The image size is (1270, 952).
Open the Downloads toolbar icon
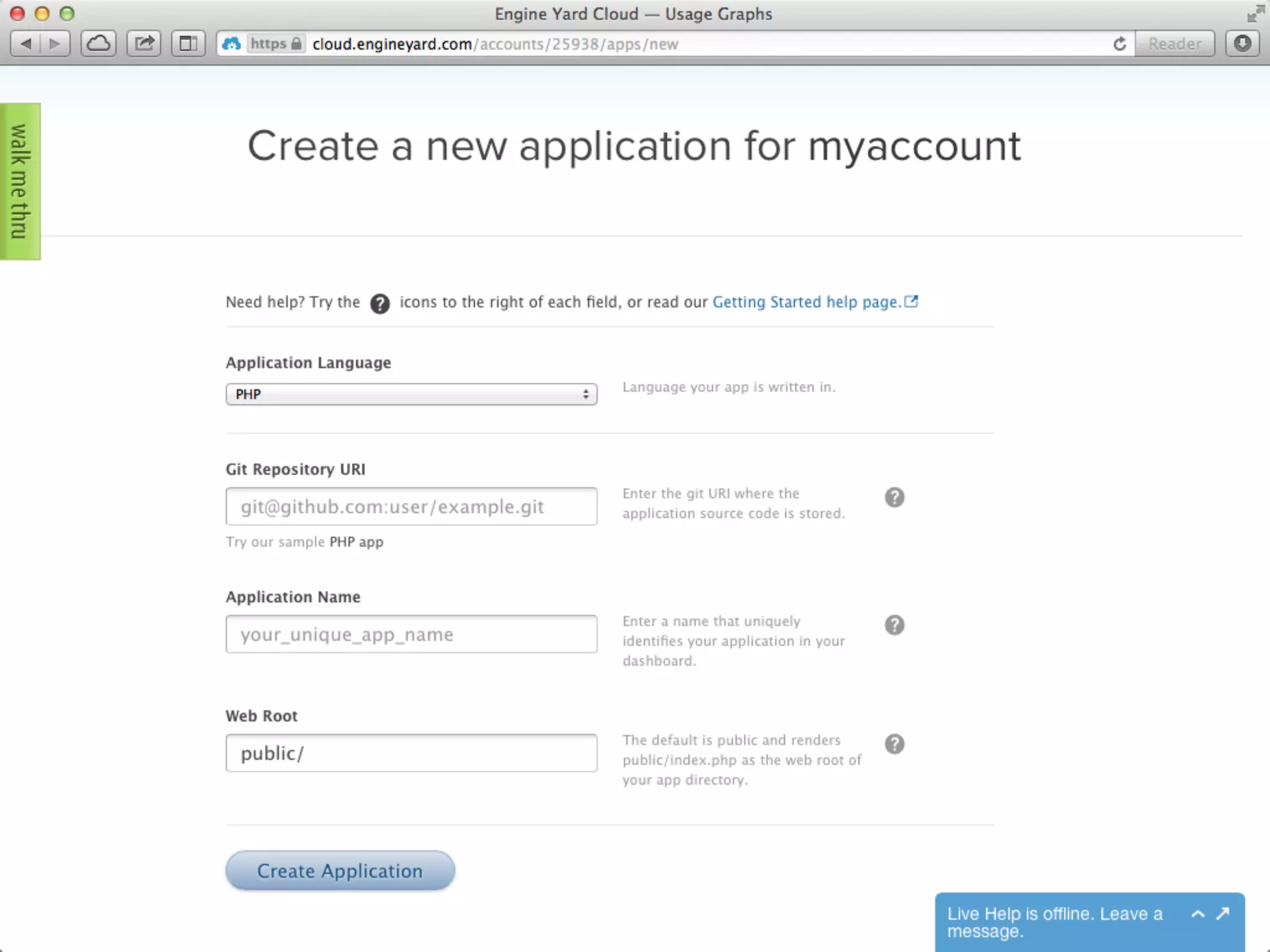[x=1242, y=44]
